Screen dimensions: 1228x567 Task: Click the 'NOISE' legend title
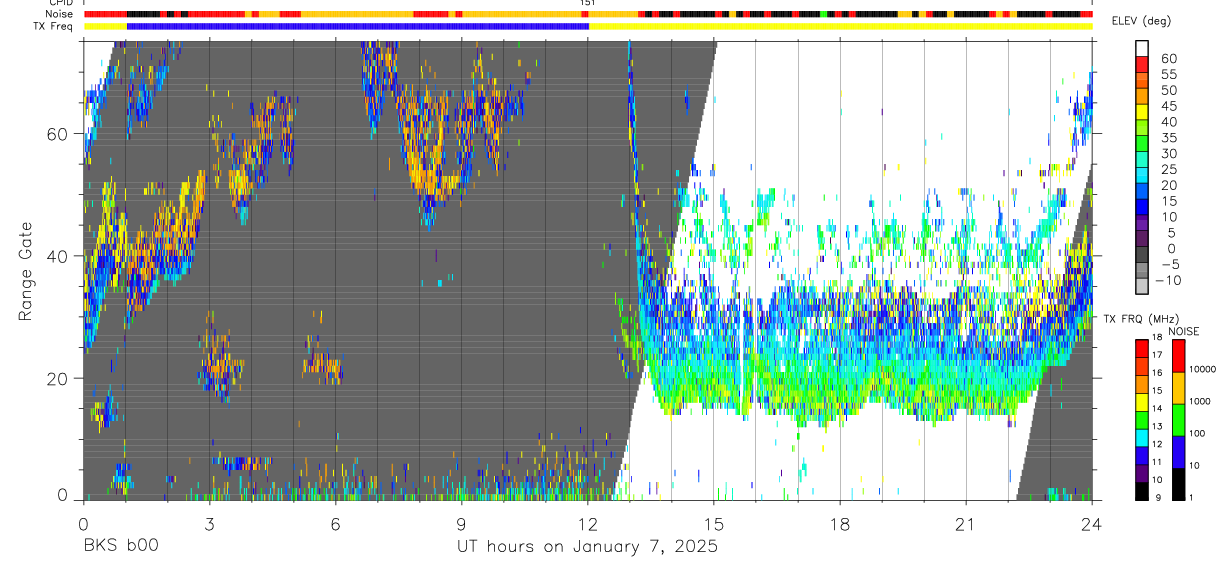tap(1184, 331)
